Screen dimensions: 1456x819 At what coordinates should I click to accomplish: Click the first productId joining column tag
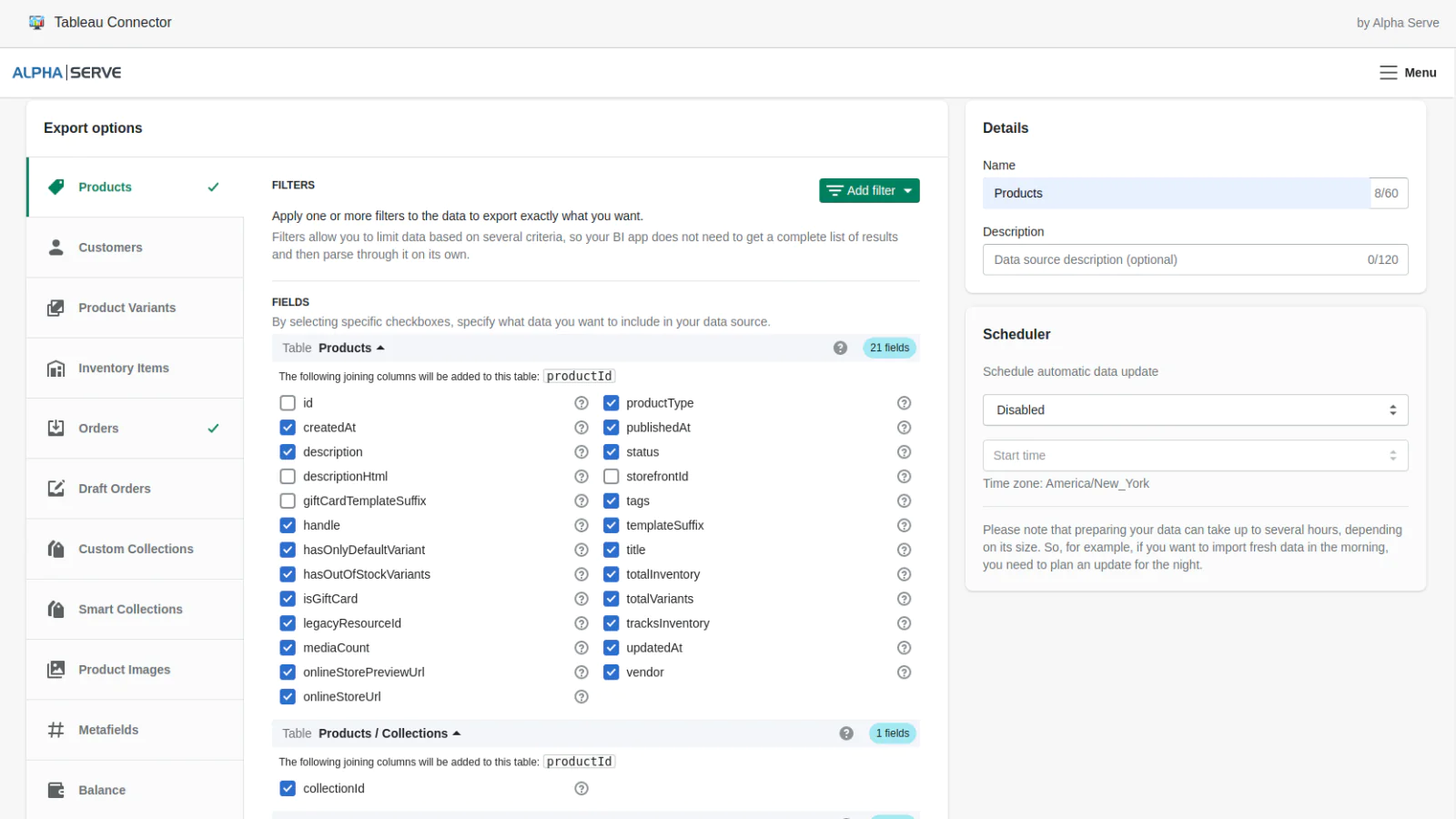[x=580, y=376]
